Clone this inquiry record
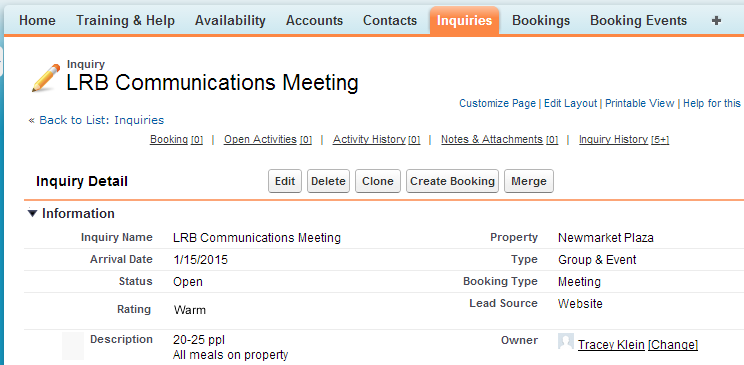The height and width of the screenshot is (365, 744). tap(378, 181)
